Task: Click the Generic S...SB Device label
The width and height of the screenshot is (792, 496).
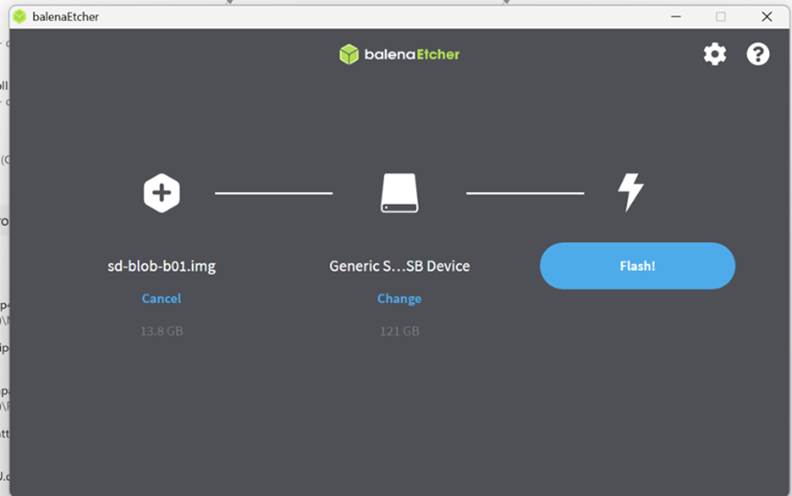Action: tap(399, 266)
